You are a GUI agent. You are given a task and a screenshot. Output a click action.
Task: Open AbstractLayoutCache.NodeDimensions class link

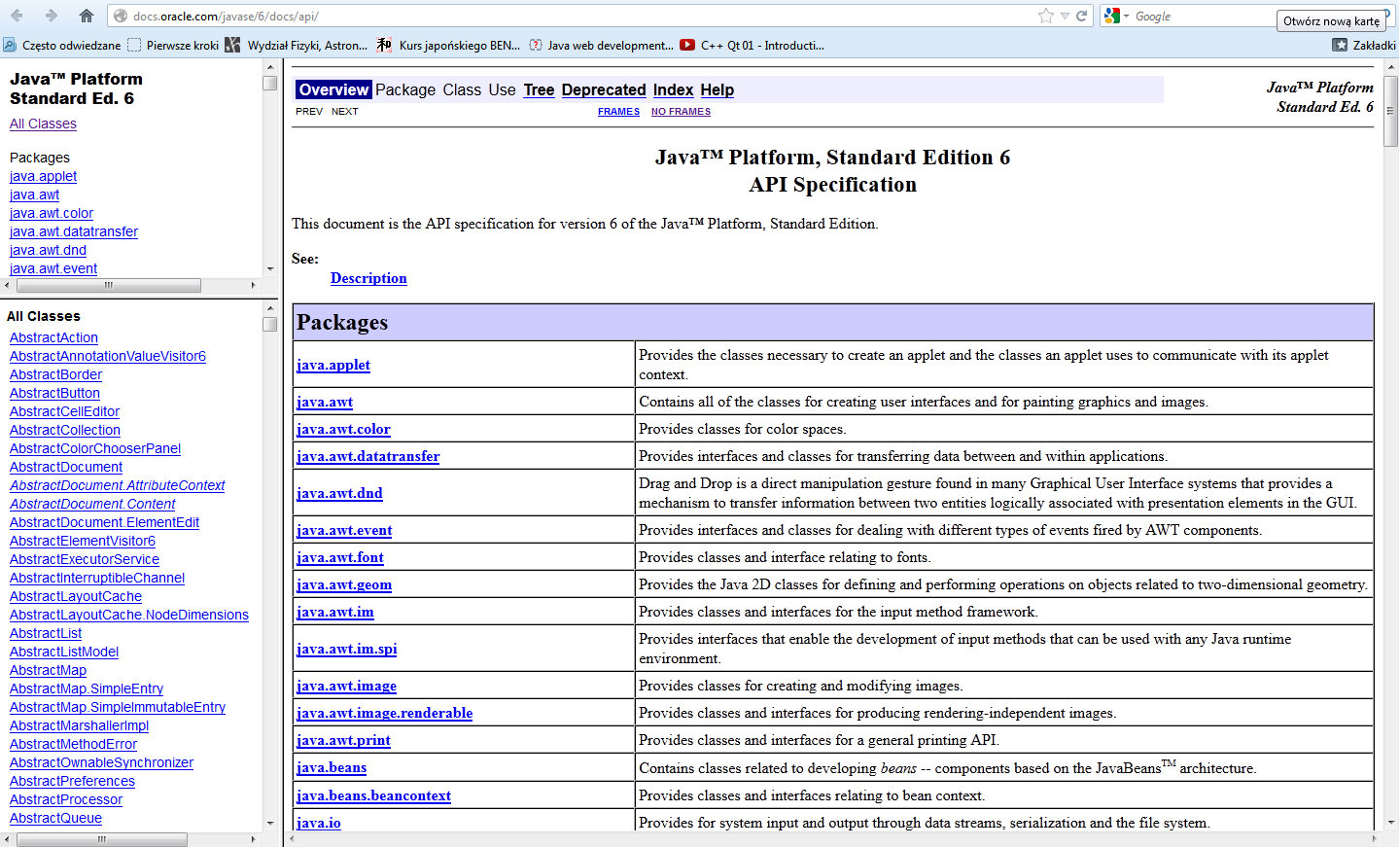point(129,615)
